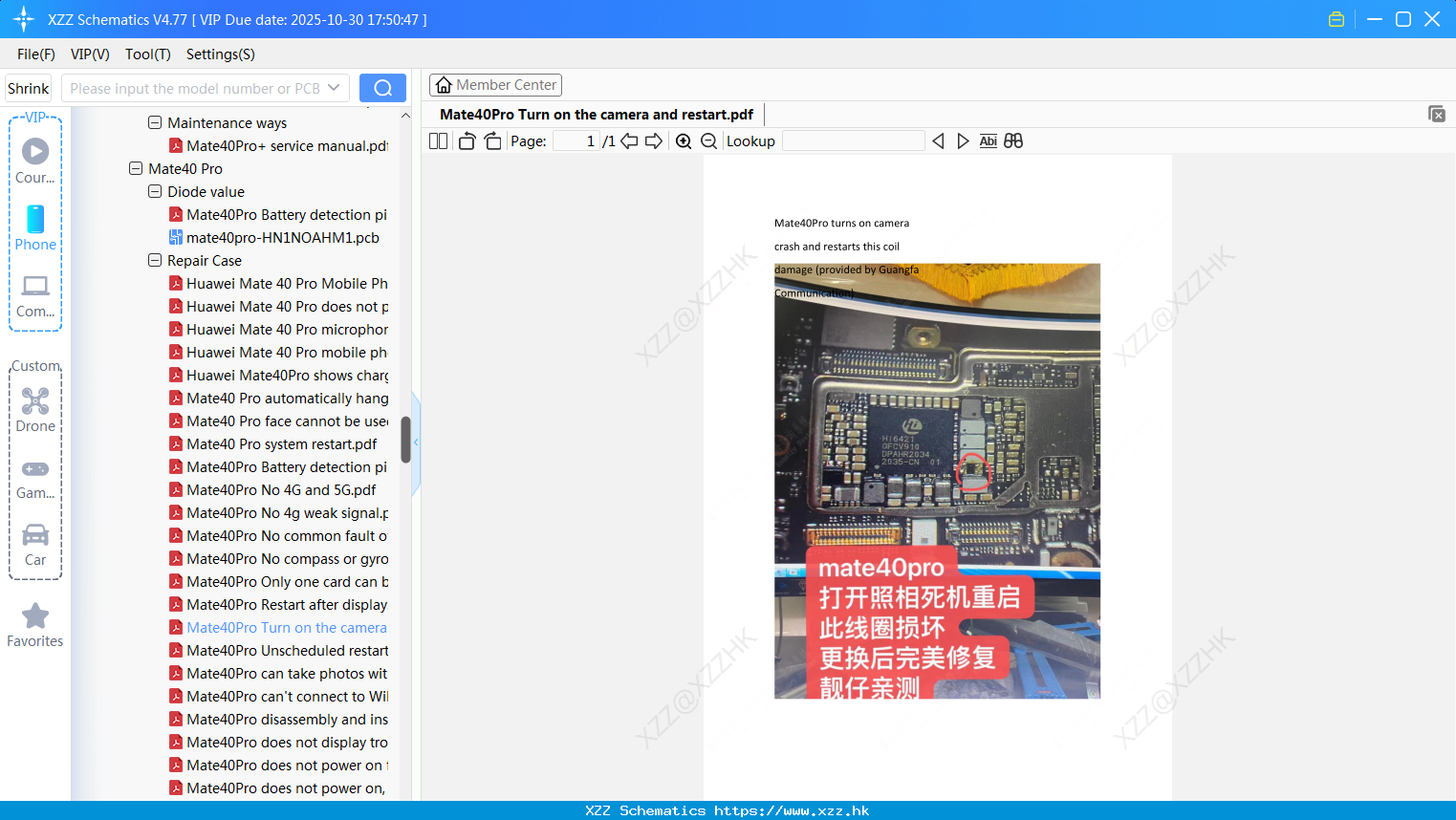The width and height of the screenshot is (1456, 820).
Task: Open the Course section in sidebar
Action: coord(35,161)
